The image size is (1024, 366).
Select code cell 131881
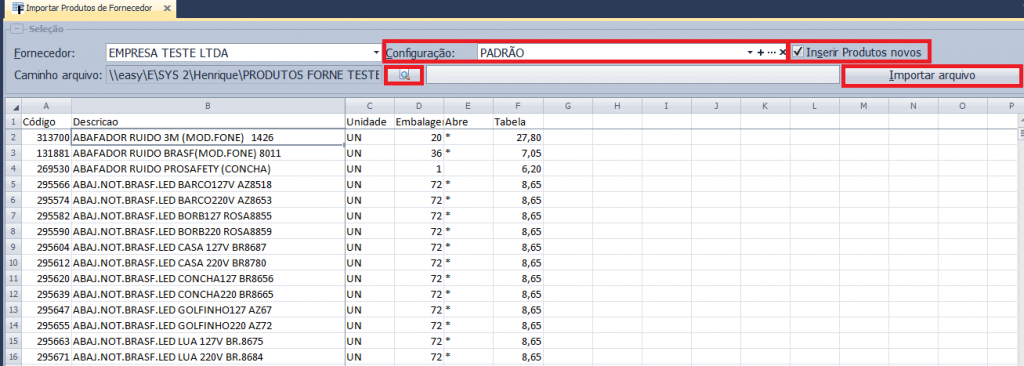(46, 153)
